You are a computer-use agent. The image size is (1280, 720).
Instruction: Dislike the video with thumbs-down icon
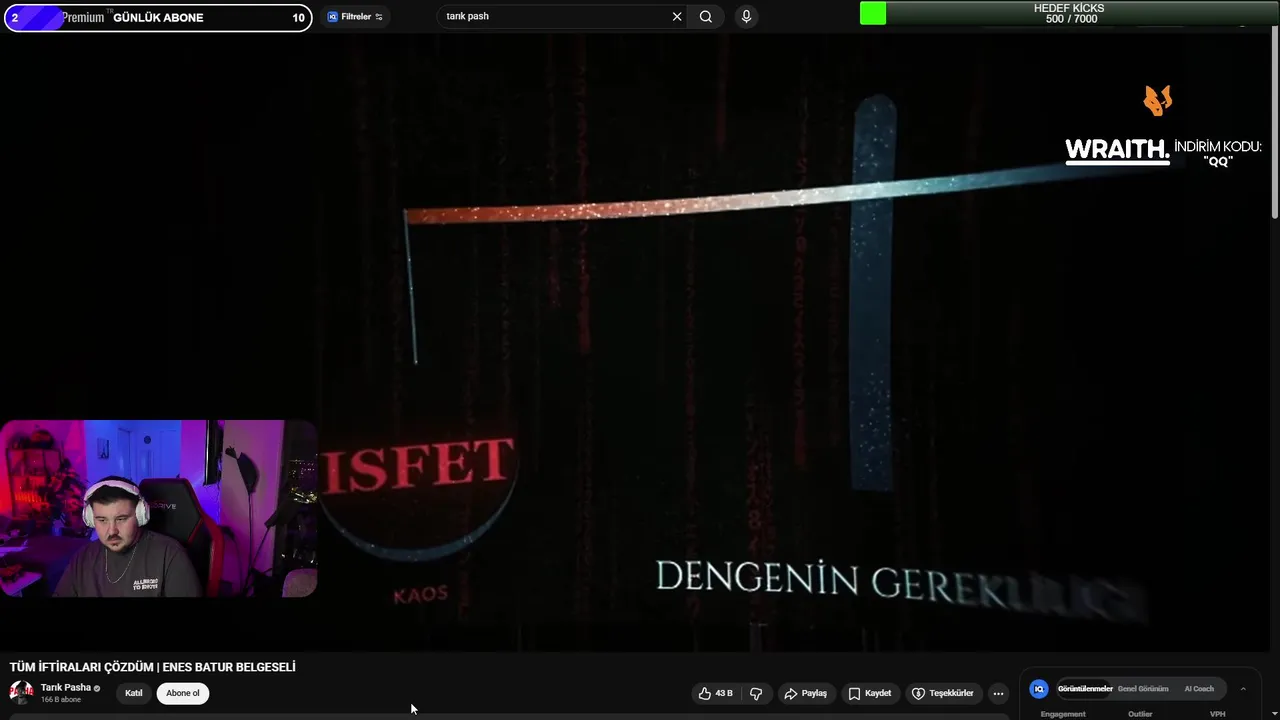click(x=757, y=693)
